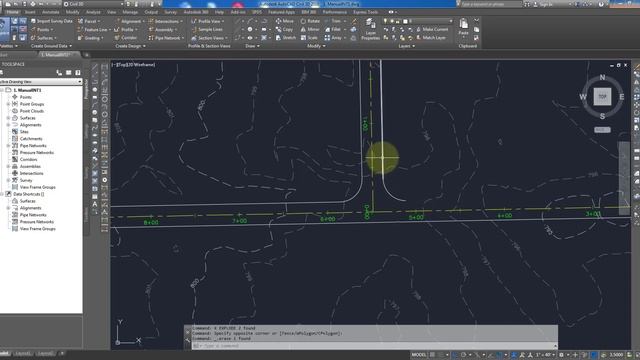The width and height of the screenshot is (640, 360).
Task: Click the Corridor tool
Action: click(x=126, y=38)
